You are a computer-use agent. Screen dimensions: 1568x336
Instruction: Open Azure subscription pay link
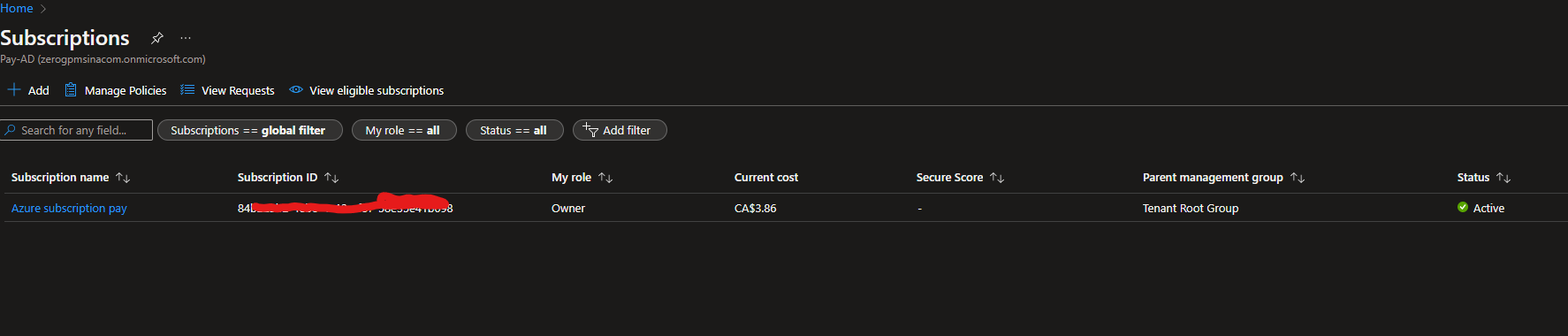coord(69,209)
